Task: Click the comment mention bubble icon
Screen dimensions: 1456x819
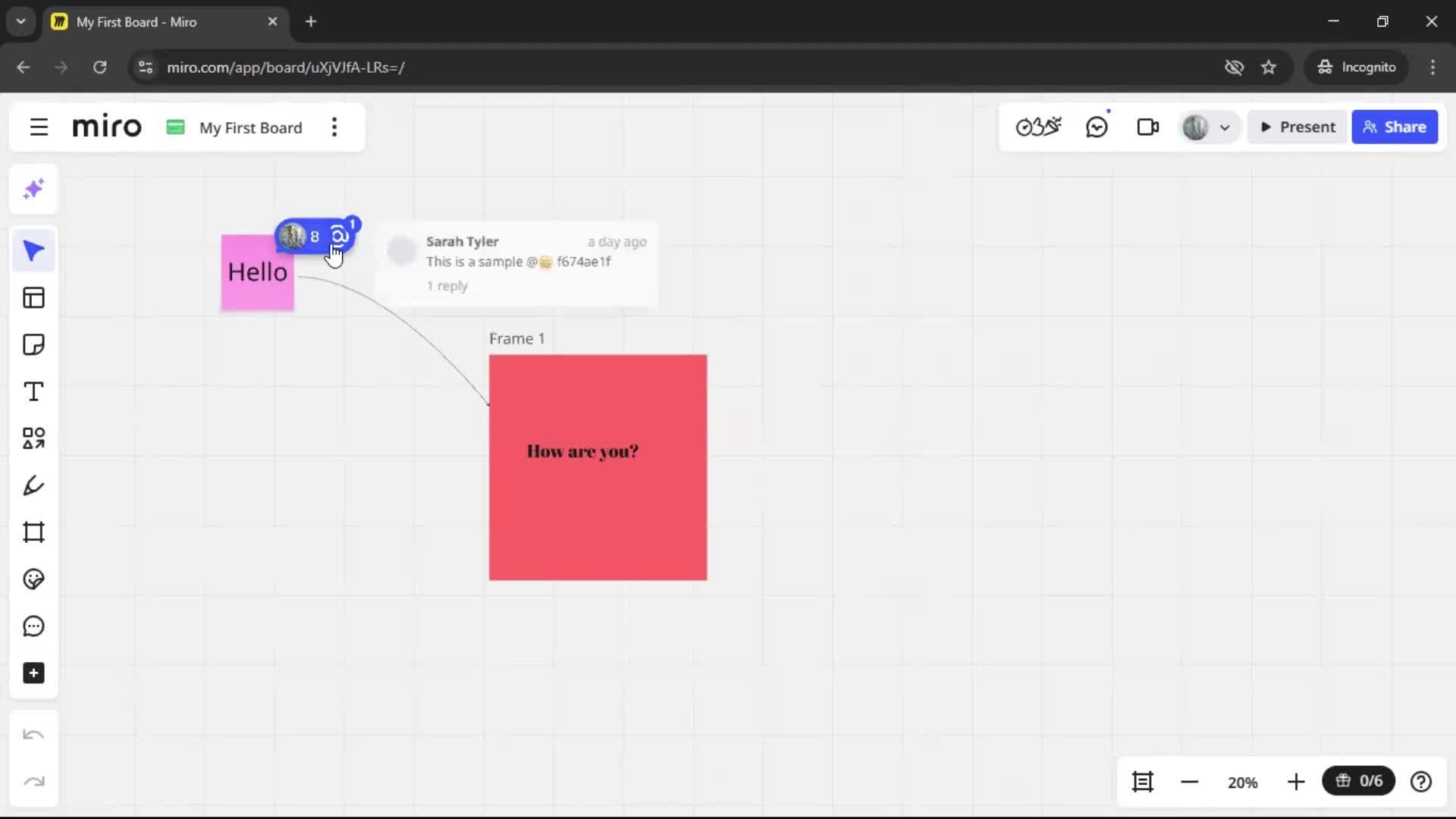Action: (340, 236)
